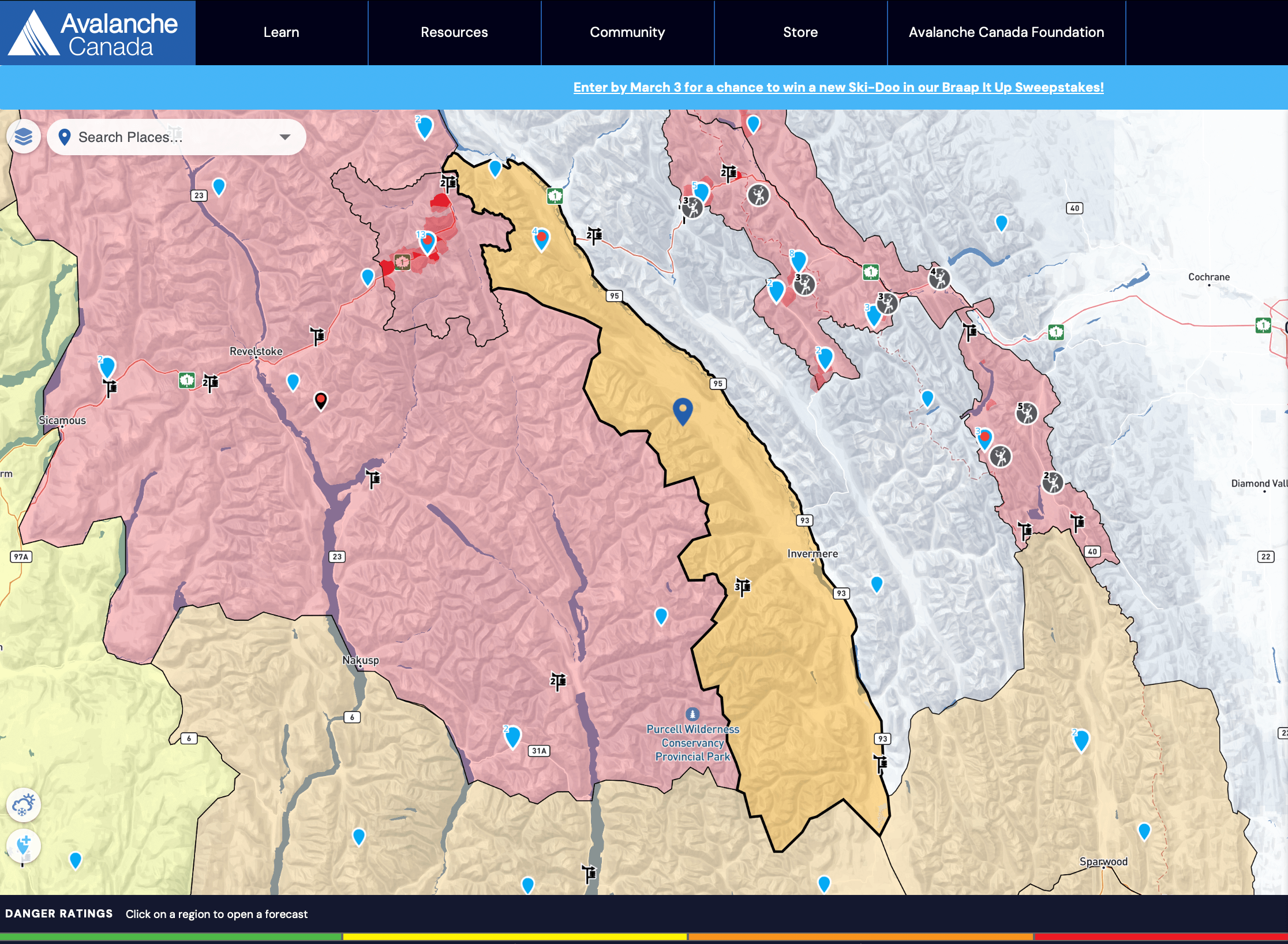
Task: Open the Store menu item
Action: [800, 32]
